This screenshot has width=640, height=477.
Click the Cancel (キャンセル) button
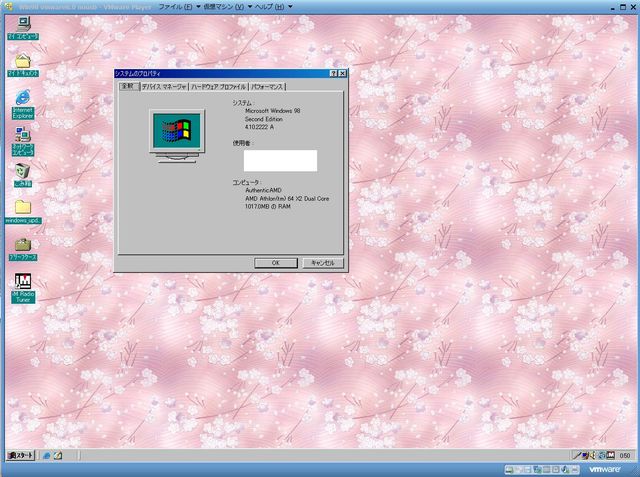323,263
